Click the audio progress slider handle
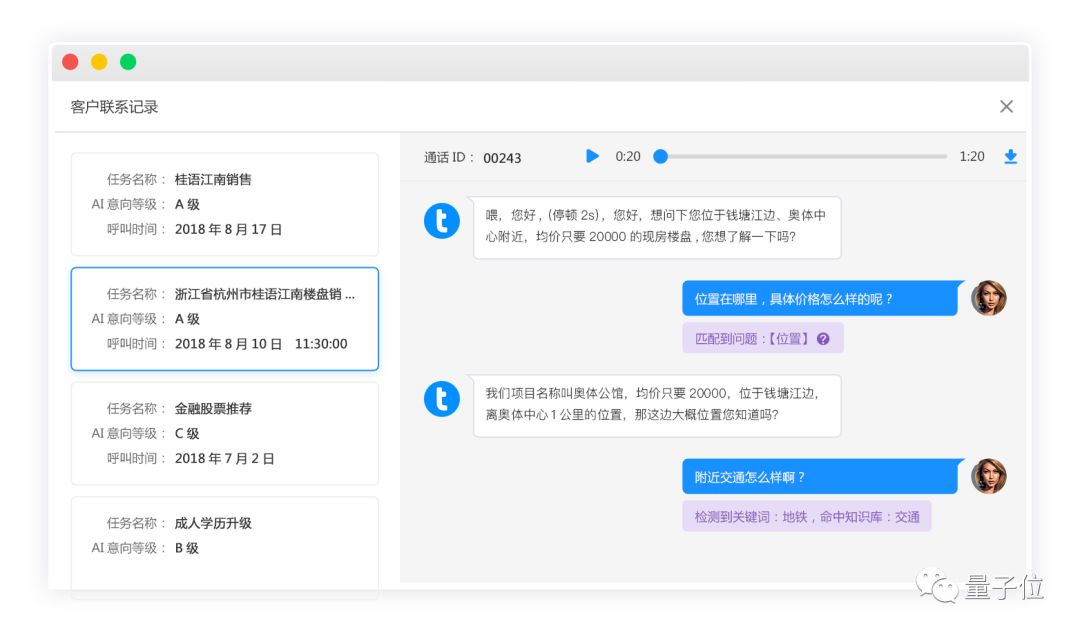The image size is (1080, 635). coord(660,156)
